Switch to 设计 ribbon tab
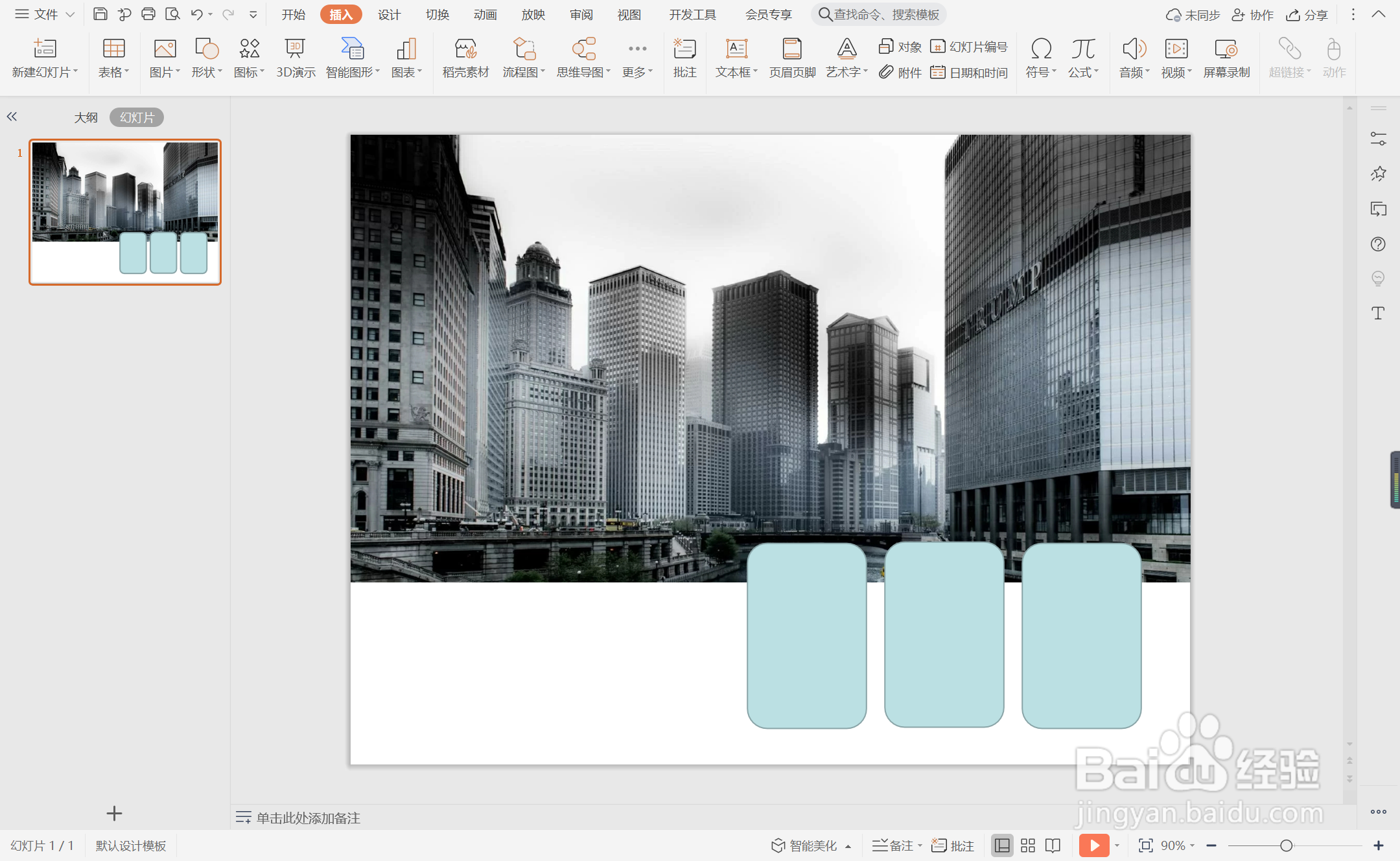Image resolution: width=1400 pixels, height=861 pixels. click(390, 14)
